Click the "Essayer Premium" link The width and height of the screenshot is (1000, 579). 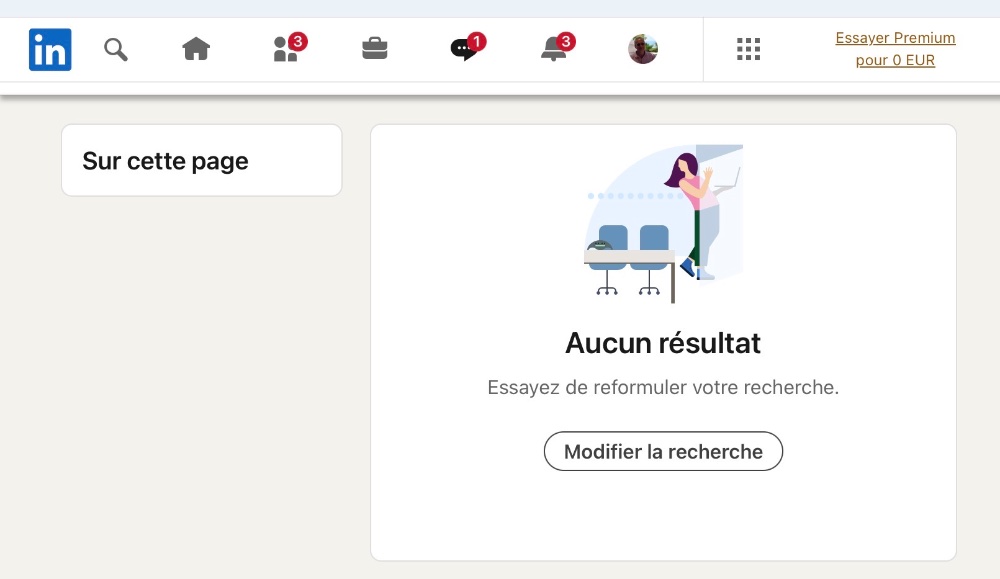pos(895,38)
